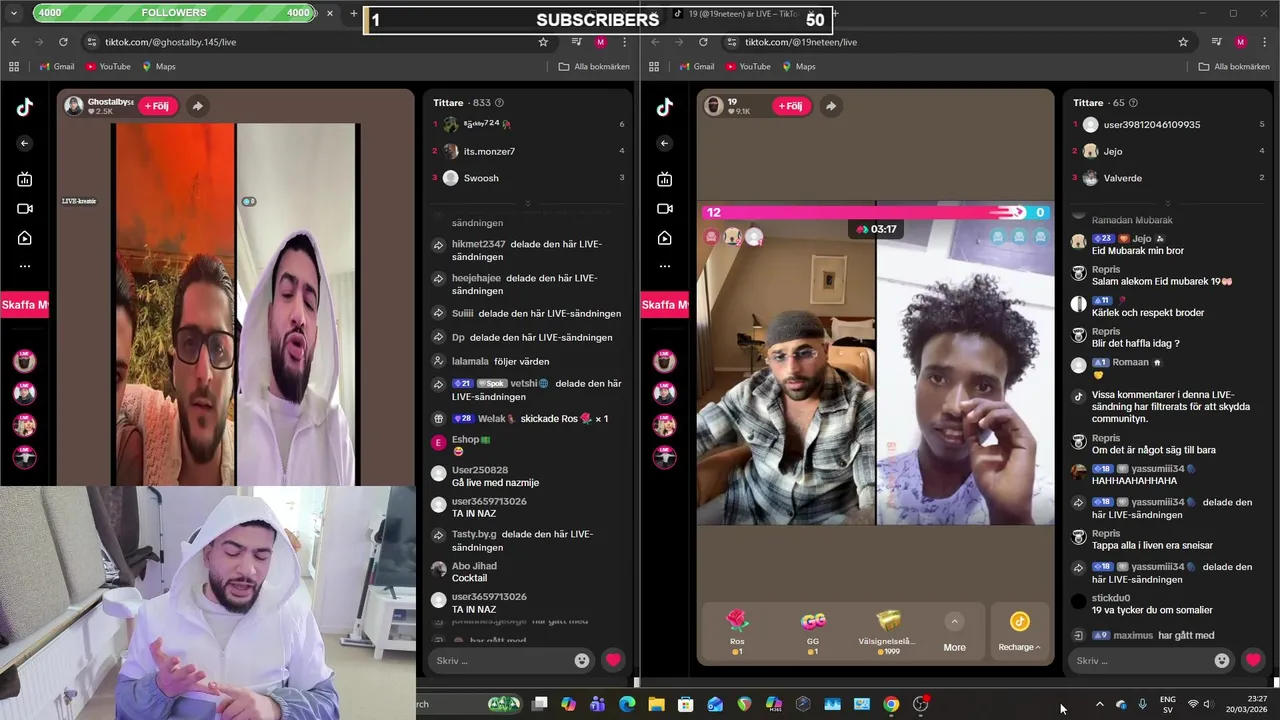This screenshot has height=720, width=1280.
Task: Open Chrome menu in left browser window
Action: tap(624, 42)
